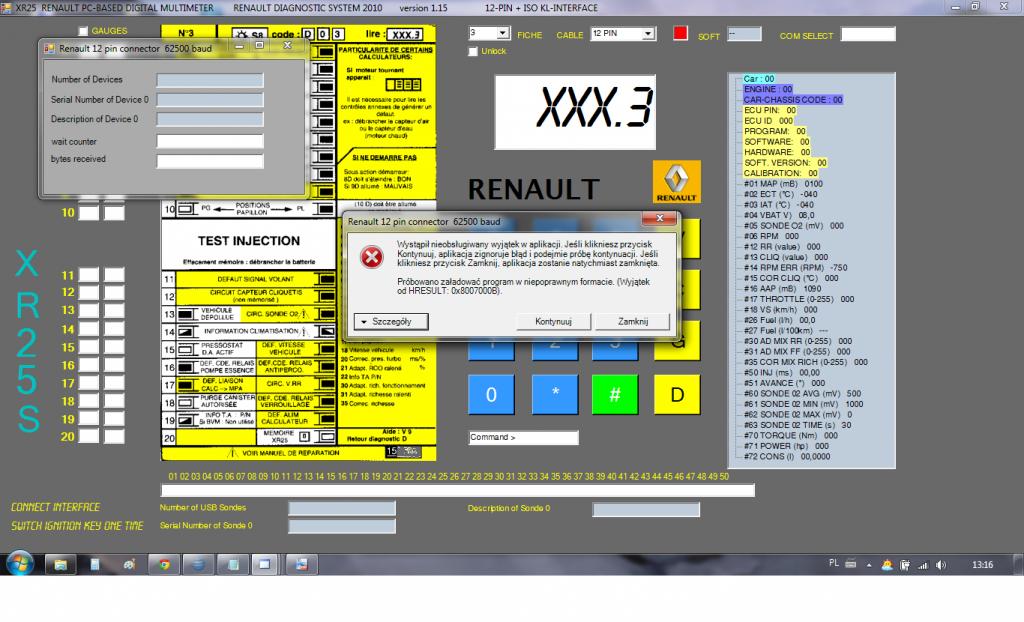1024x622 pixels.
Task: Click the on-screen keyboard tray icon
Action: click(850, 563)
